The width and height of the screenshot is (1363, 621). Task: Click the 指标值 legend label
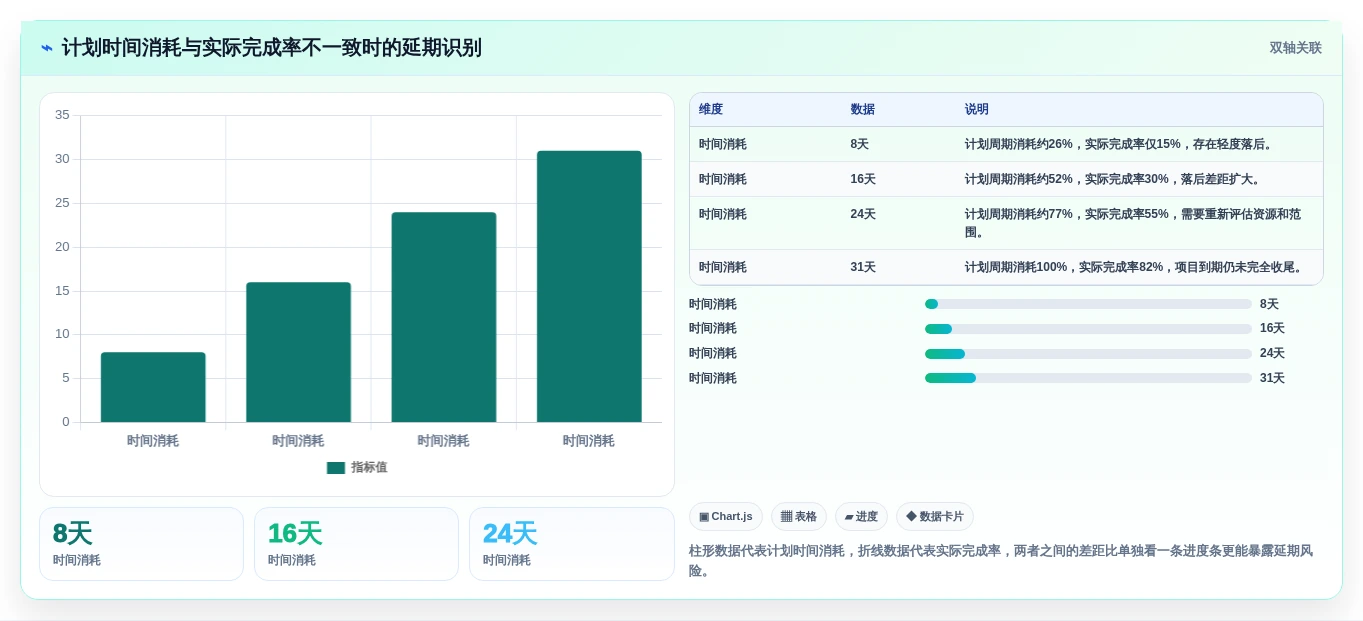(369, 468)
